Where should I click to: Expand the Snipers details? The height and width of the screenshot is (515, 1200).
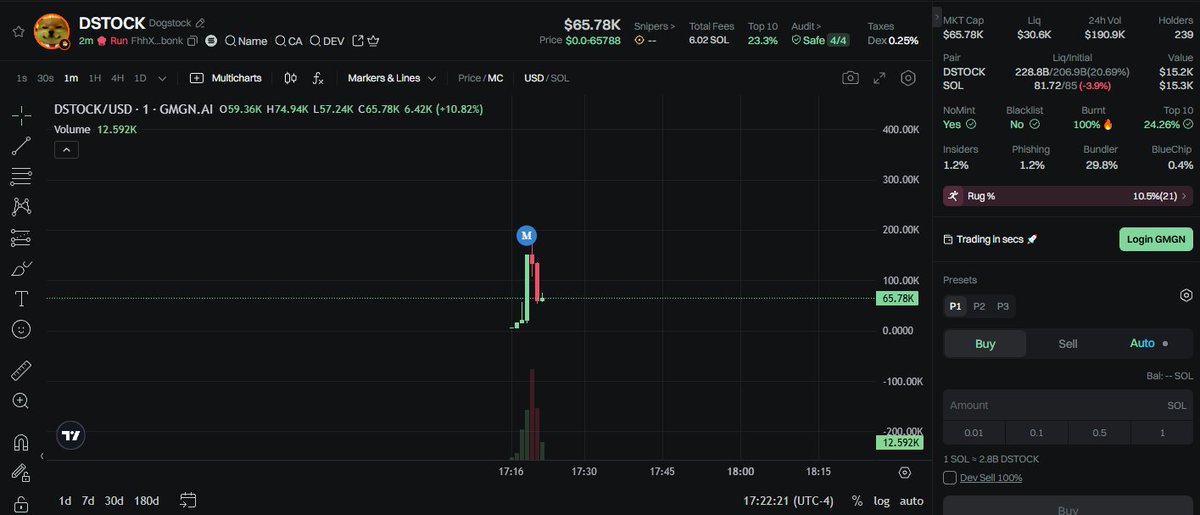click(654, 26)
